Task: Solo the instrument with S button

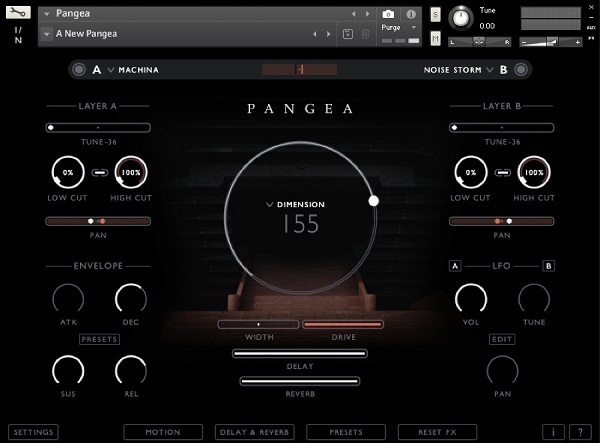Action: pos(435,15)
